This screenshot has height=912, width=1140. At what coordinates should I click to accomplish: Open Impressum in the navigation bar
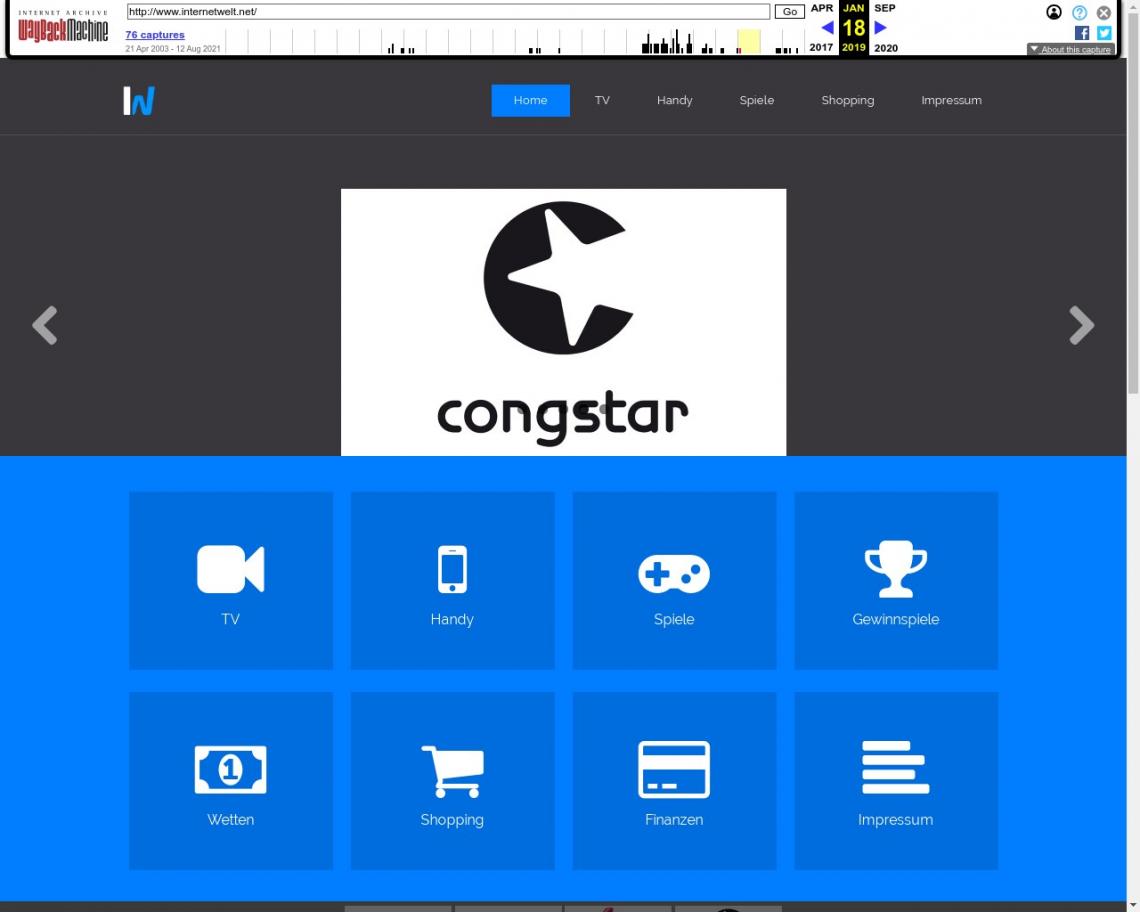pyautogui.click(x=951, y=100)
